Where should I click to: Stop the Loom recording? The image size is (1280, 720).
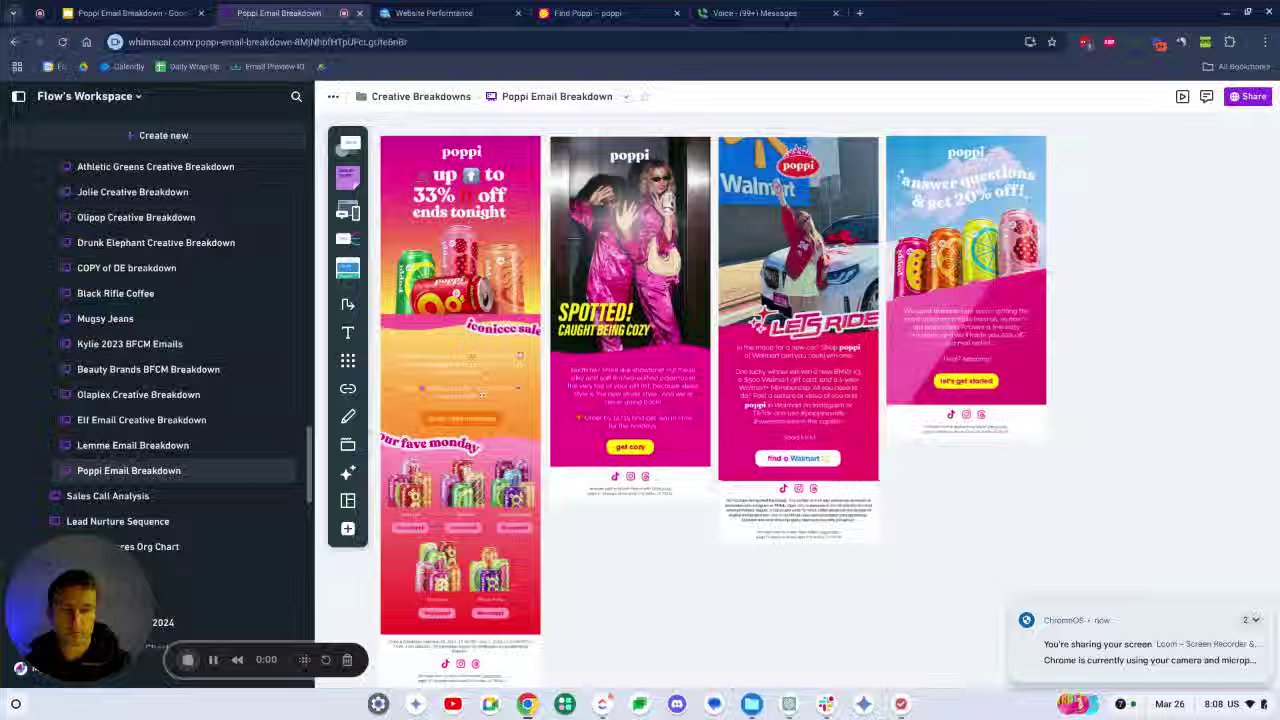[187, 660]
